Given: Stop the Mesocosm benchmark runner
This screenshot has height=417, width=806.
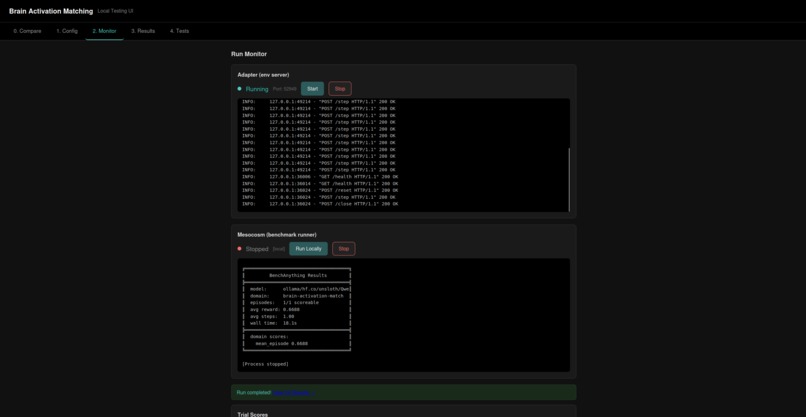Looking at the screenshot, I should [344, 249].
